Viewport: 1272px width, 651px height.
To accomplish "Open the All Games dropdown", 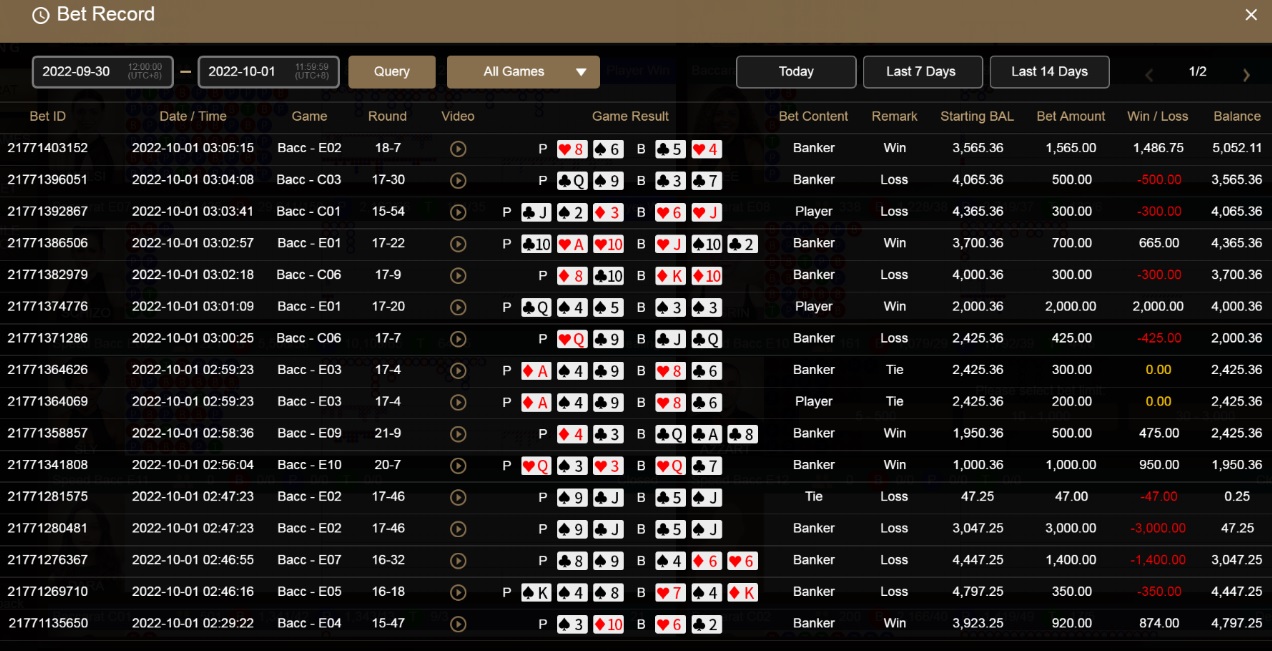I will (x=523, y=72).
